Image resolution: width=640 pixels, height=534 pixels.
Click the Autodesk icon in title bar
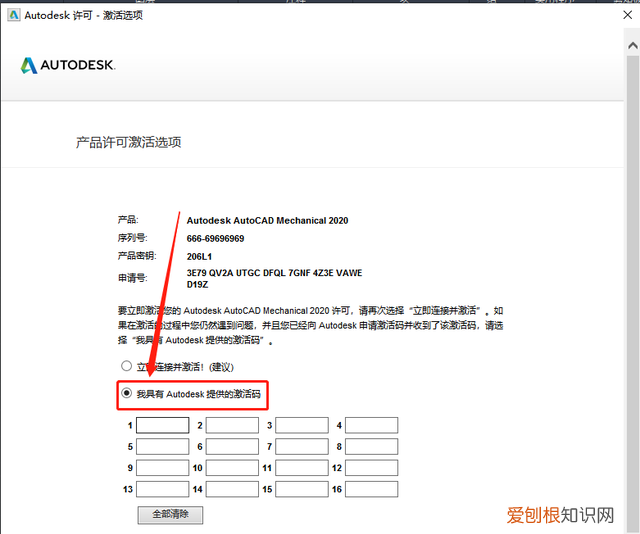(x=14, y=15)
